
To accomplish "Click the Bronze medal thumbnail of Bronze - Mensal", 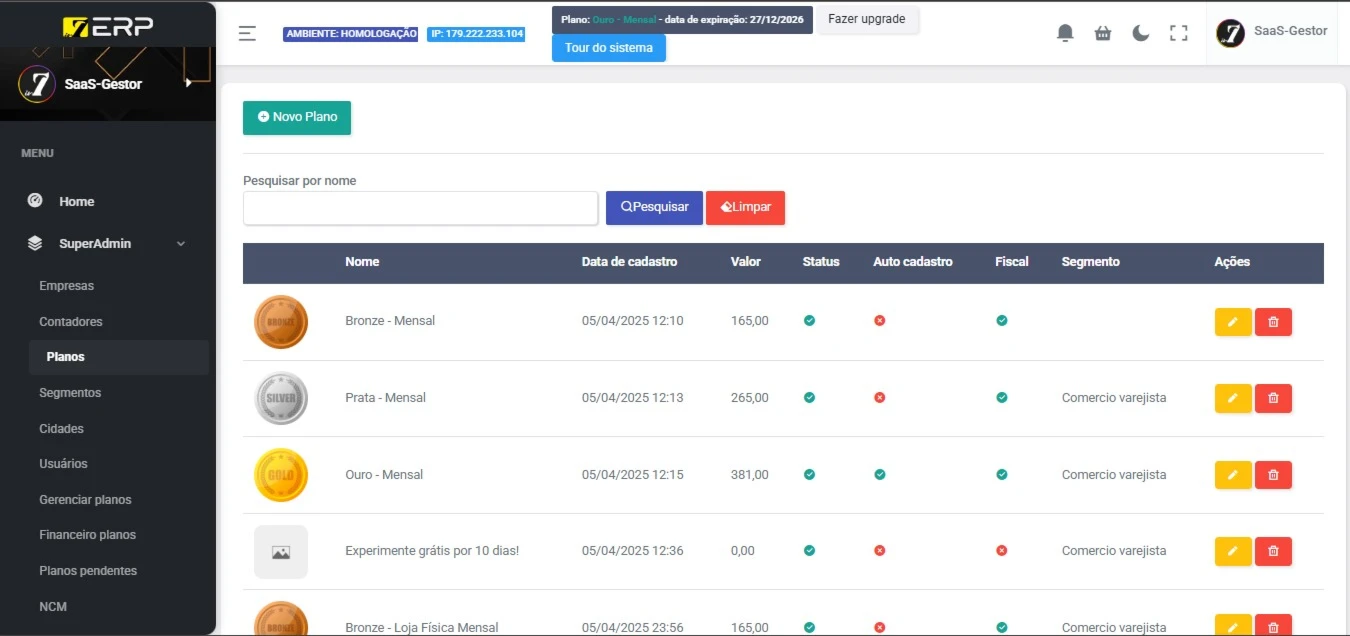I will click(281, 322).
